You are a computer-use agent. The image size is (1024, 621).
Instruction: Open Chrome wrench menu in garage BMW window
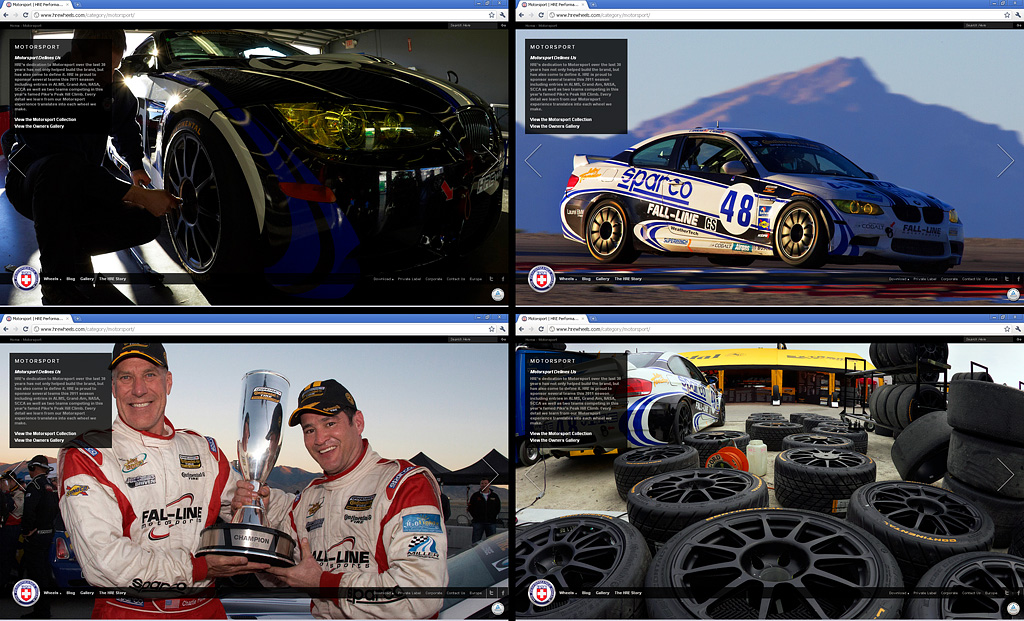502,14
